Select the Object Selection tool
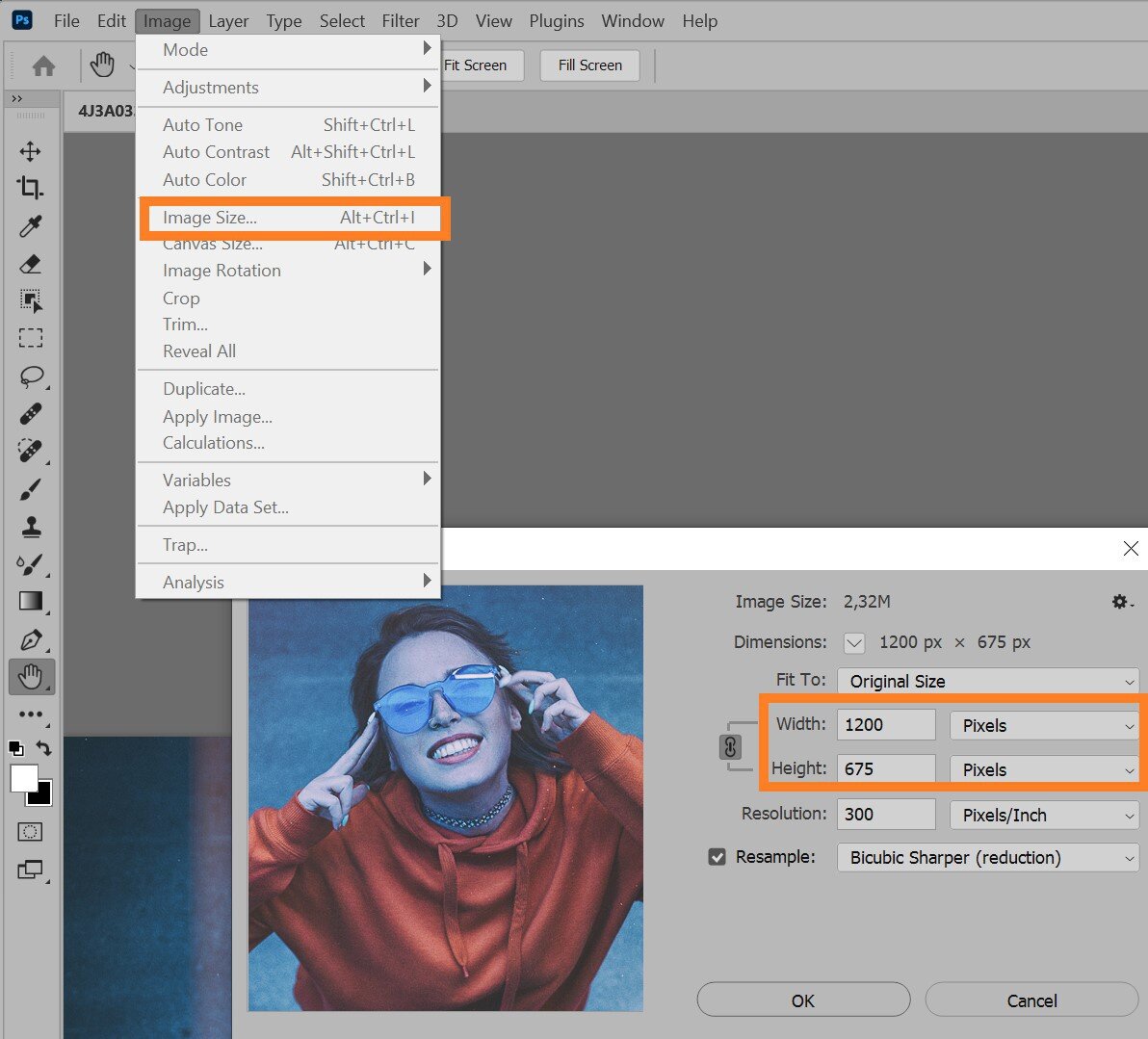The height and width of the screenshot is (1039, 1148). tap(30, 300)
